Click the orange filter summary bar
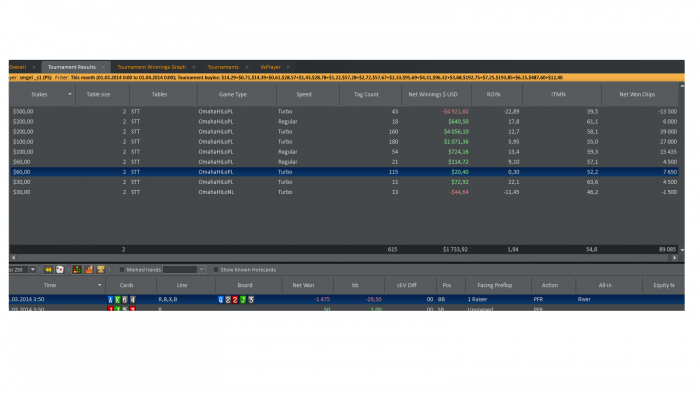The width and height of the screenshot is (700, 394). click(x=346, y=78)
